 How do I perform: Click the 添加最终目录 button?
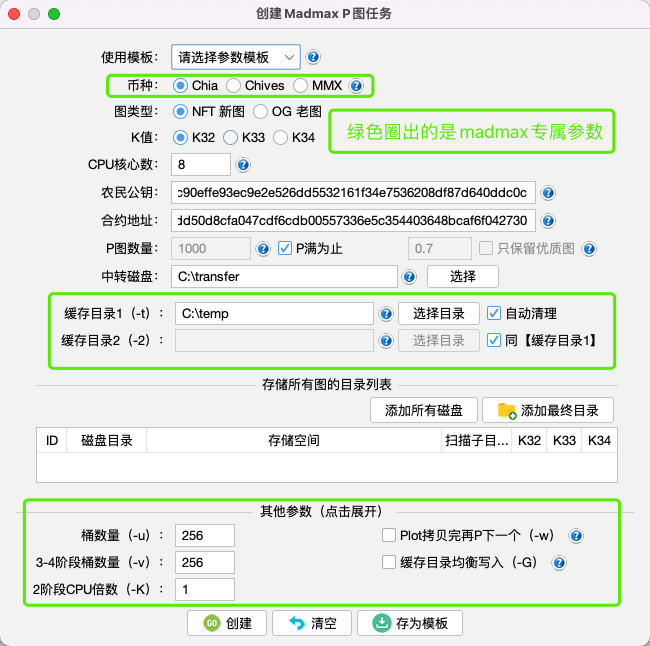547,410
